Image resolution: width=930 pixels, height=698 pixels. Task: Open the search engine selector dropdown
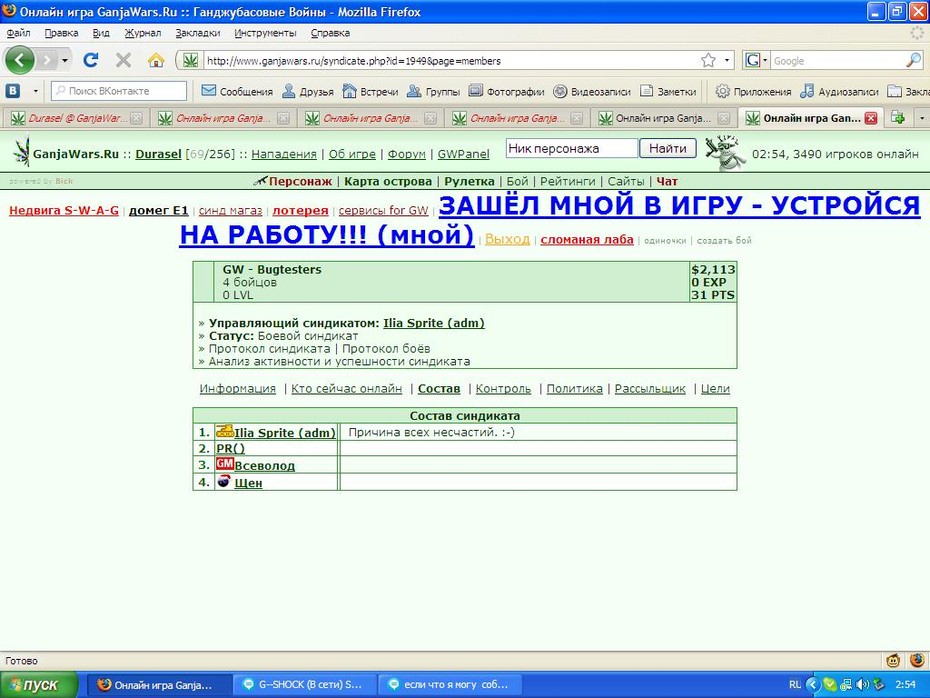756,60
